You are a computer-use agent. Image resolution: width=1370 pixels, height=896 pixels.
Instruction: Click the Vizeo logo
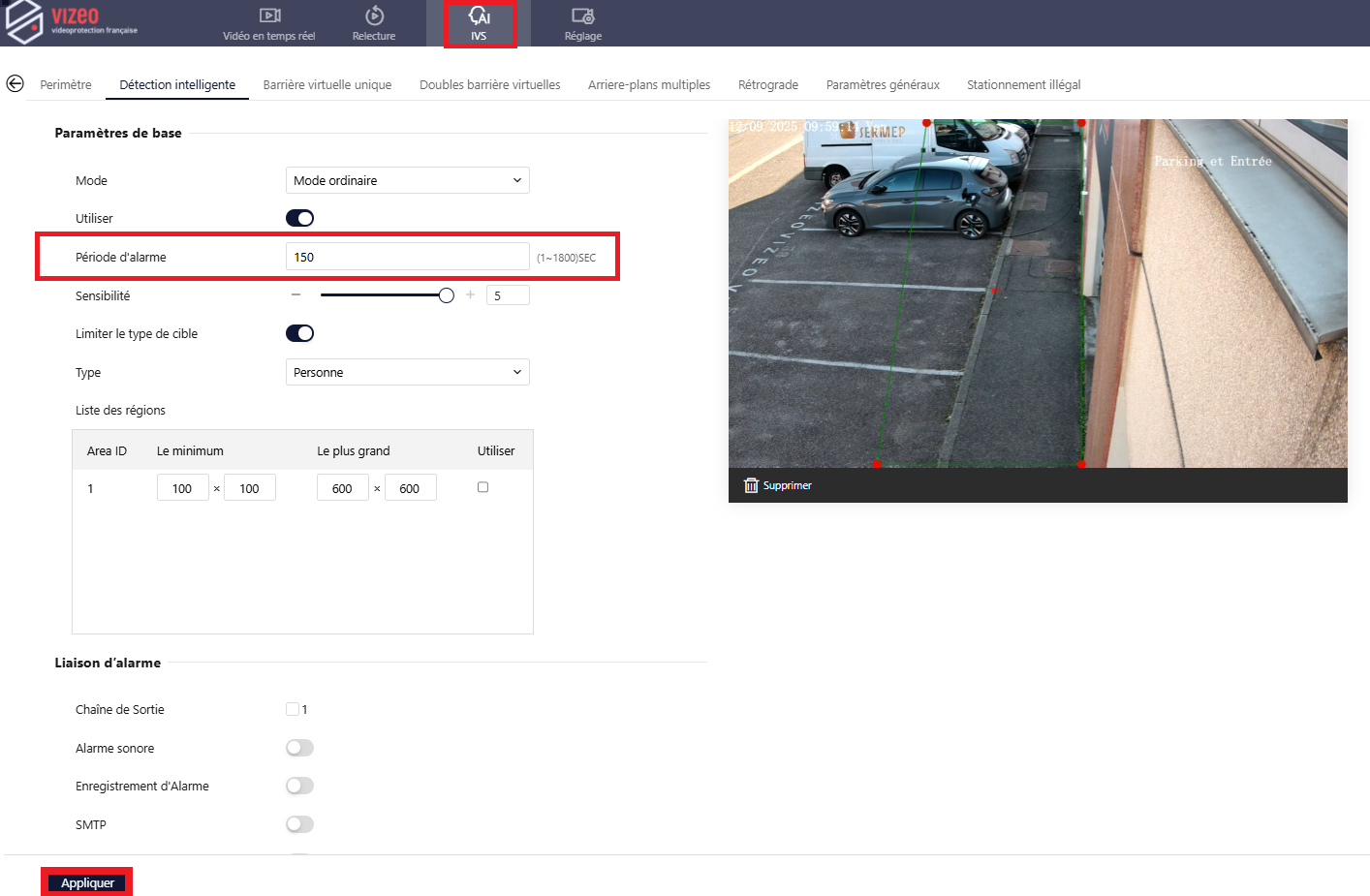(72, 21)
